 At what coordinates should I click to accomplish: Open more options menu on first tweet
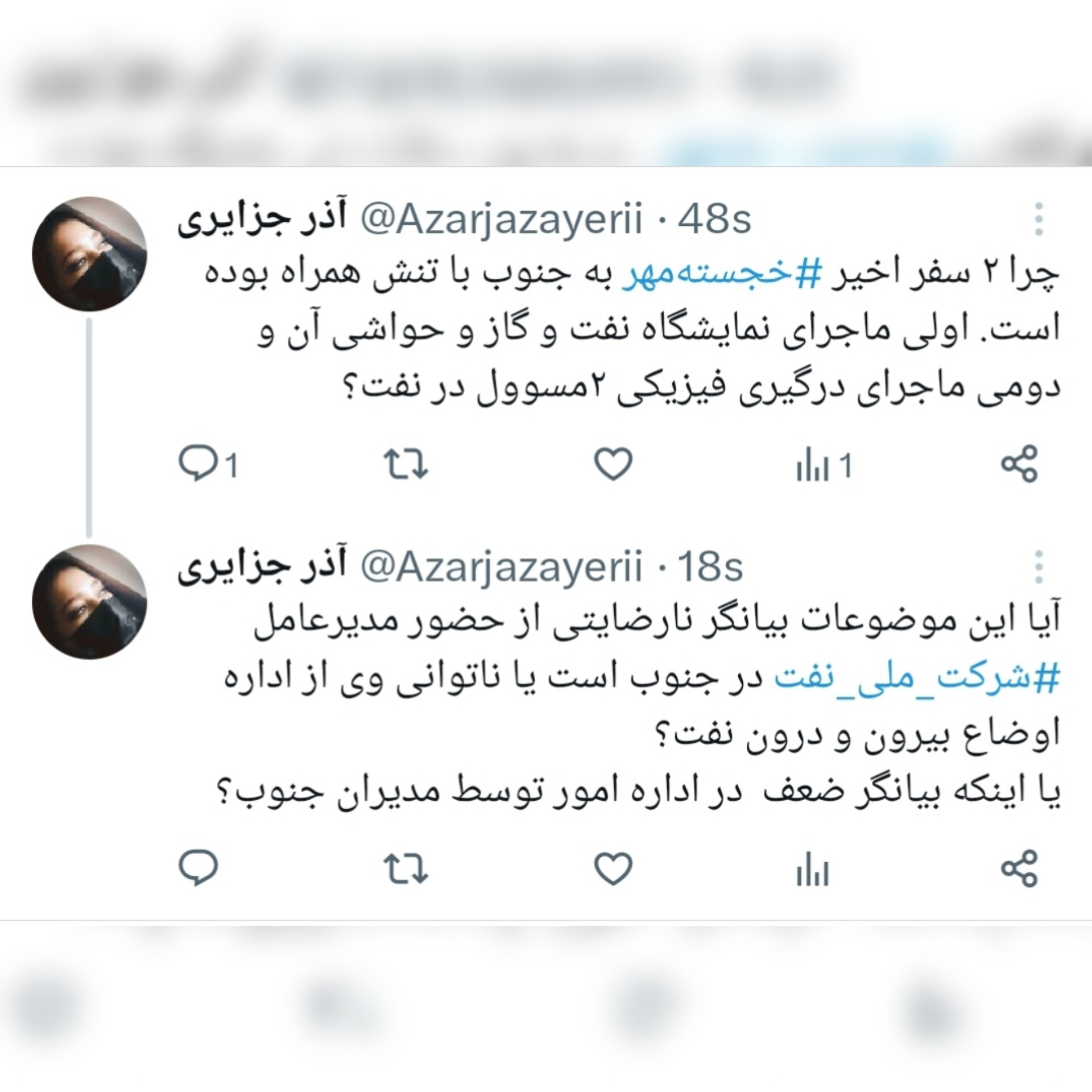tap(1039, 219)
